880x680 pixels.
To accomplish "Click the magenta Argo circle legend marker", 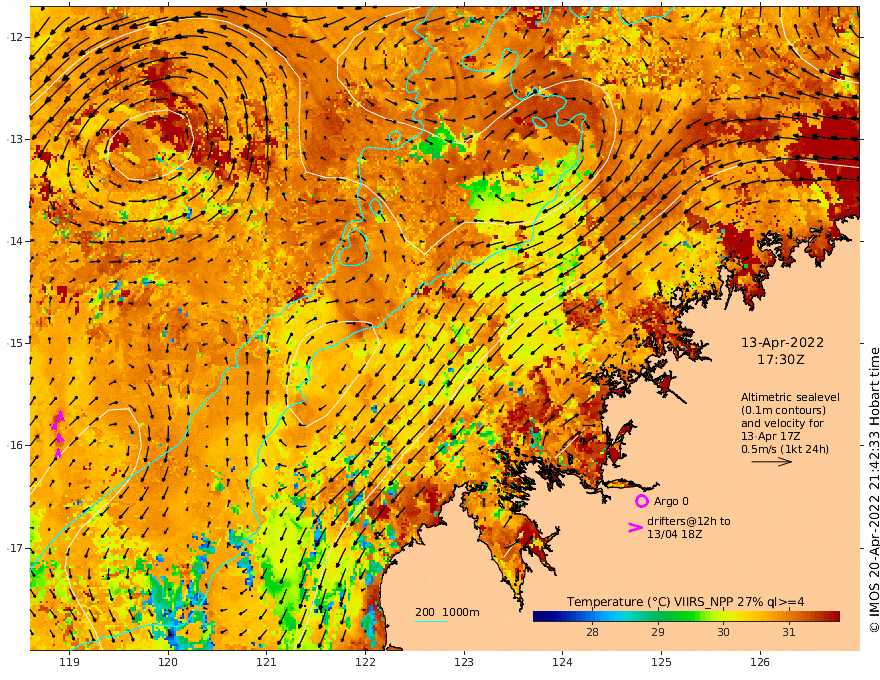I will coord(641,500).
